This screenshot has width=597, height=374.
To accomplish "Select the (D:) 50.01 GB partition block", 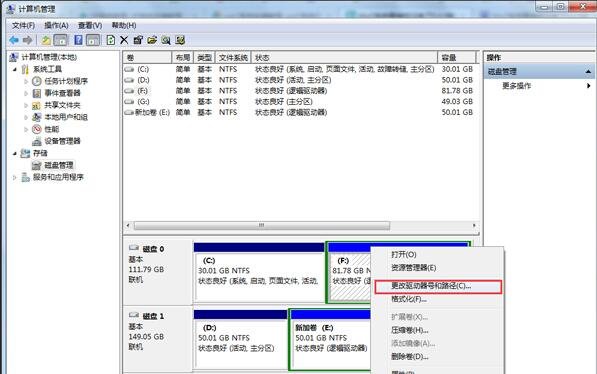I will 241,339.
